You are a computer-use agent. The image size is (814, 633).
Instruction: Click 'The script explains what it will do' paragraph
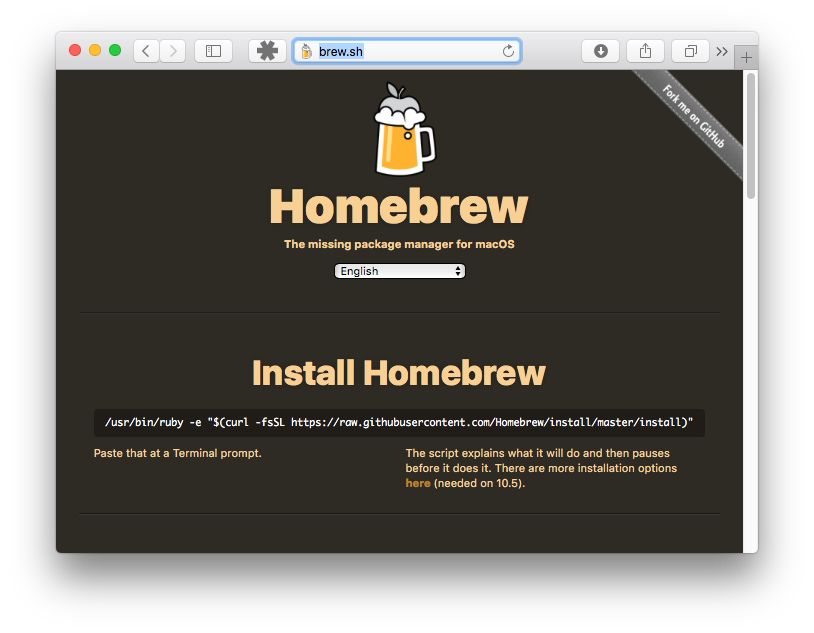click(541, 468)
